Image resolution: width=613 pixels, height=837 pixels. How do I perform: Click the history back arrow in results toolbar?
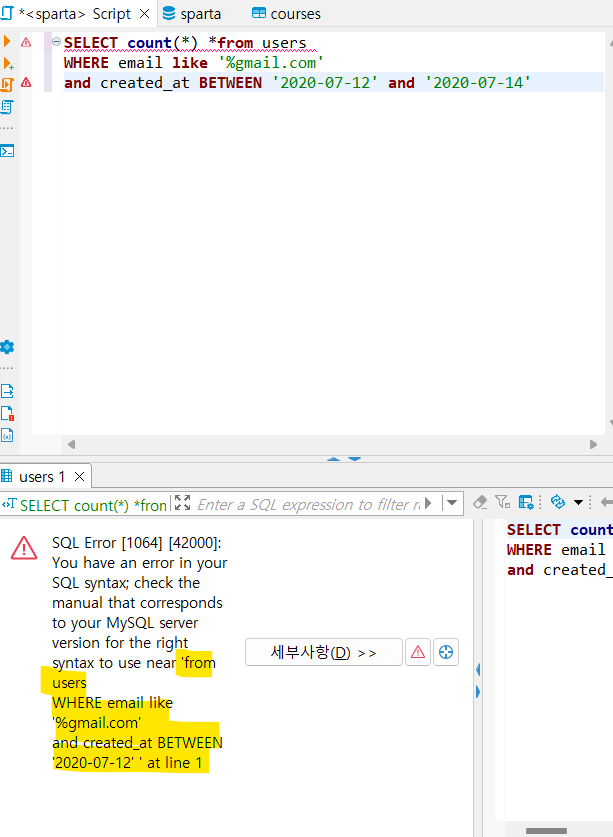coord(607,502)
